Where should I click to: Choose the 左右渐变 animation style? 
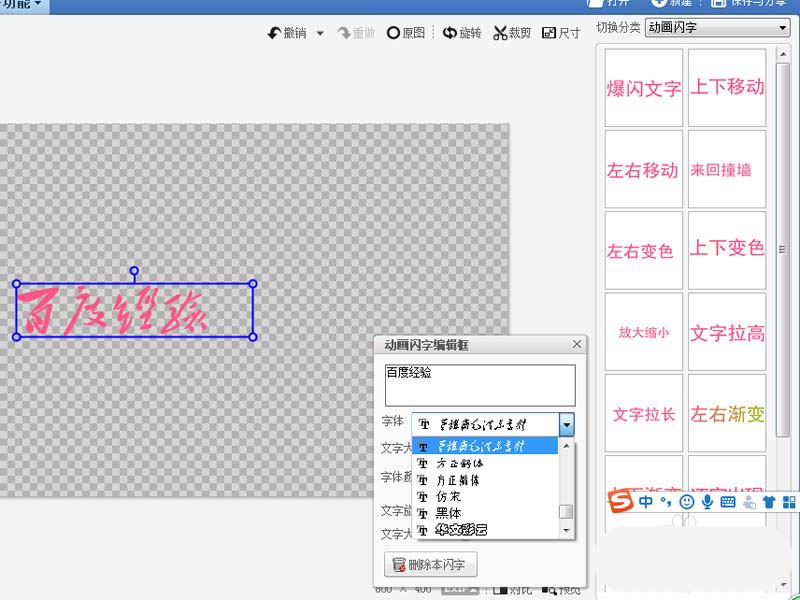tap(727, 413)
